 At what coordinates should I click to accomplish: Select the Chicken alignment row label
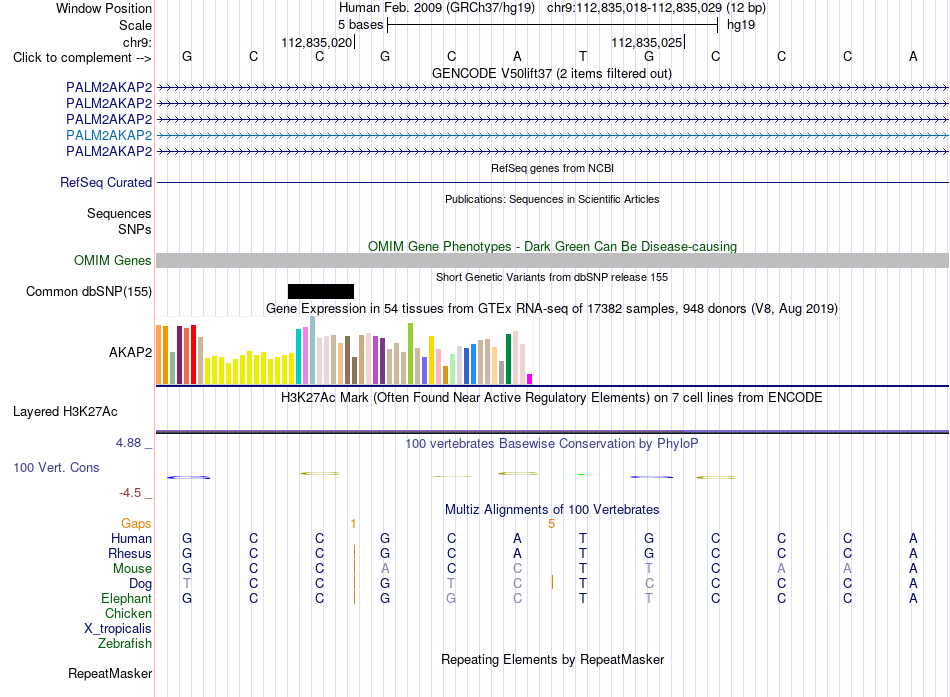coord(128,613)
